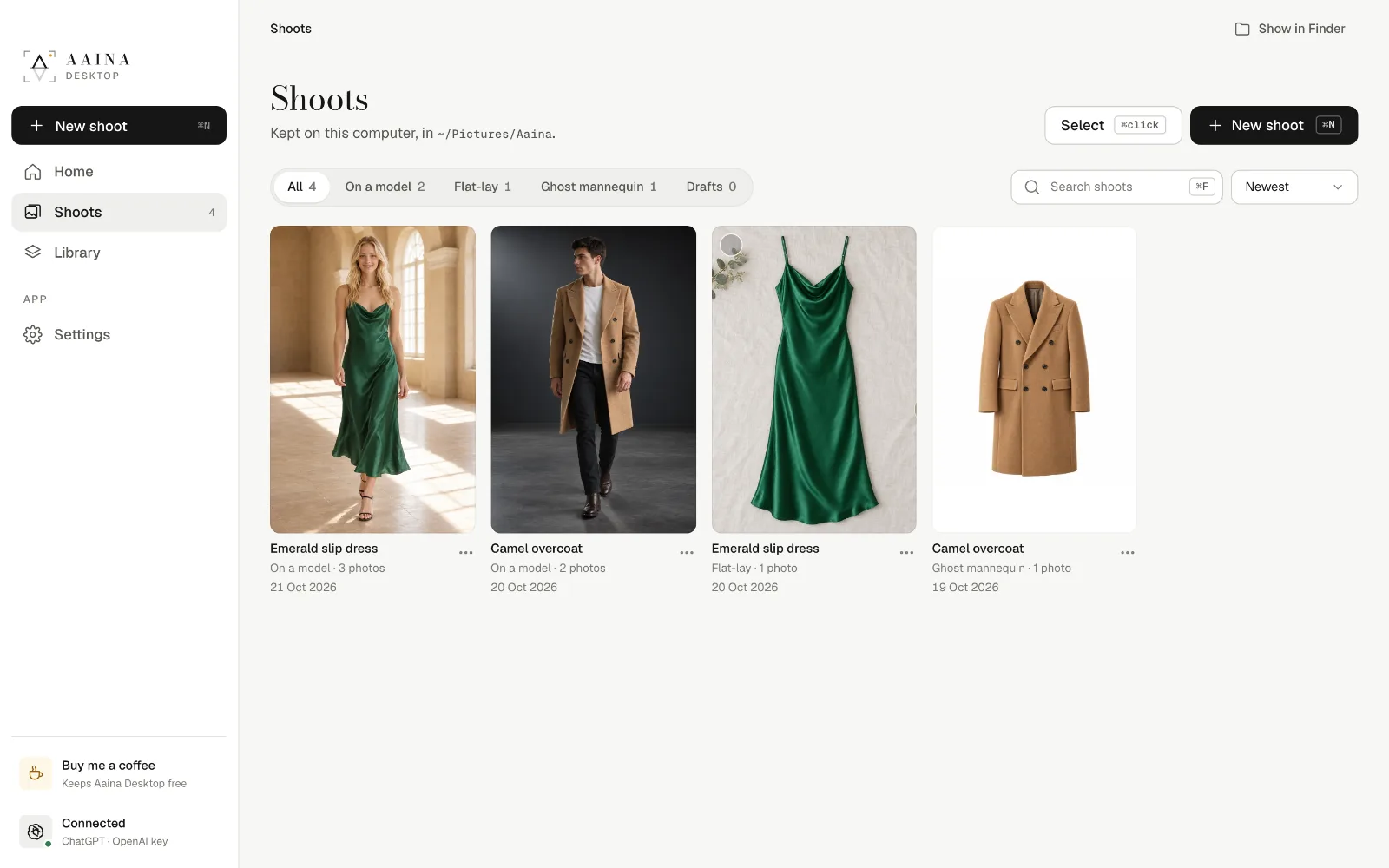Click the coffee cup icon
The image size is (1389, 868).
36,773
